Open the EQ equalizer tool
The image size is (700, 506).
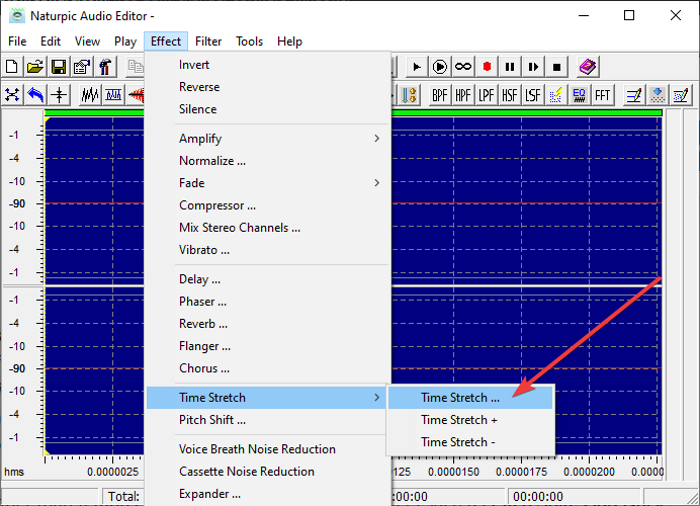[x=579, y=95]
